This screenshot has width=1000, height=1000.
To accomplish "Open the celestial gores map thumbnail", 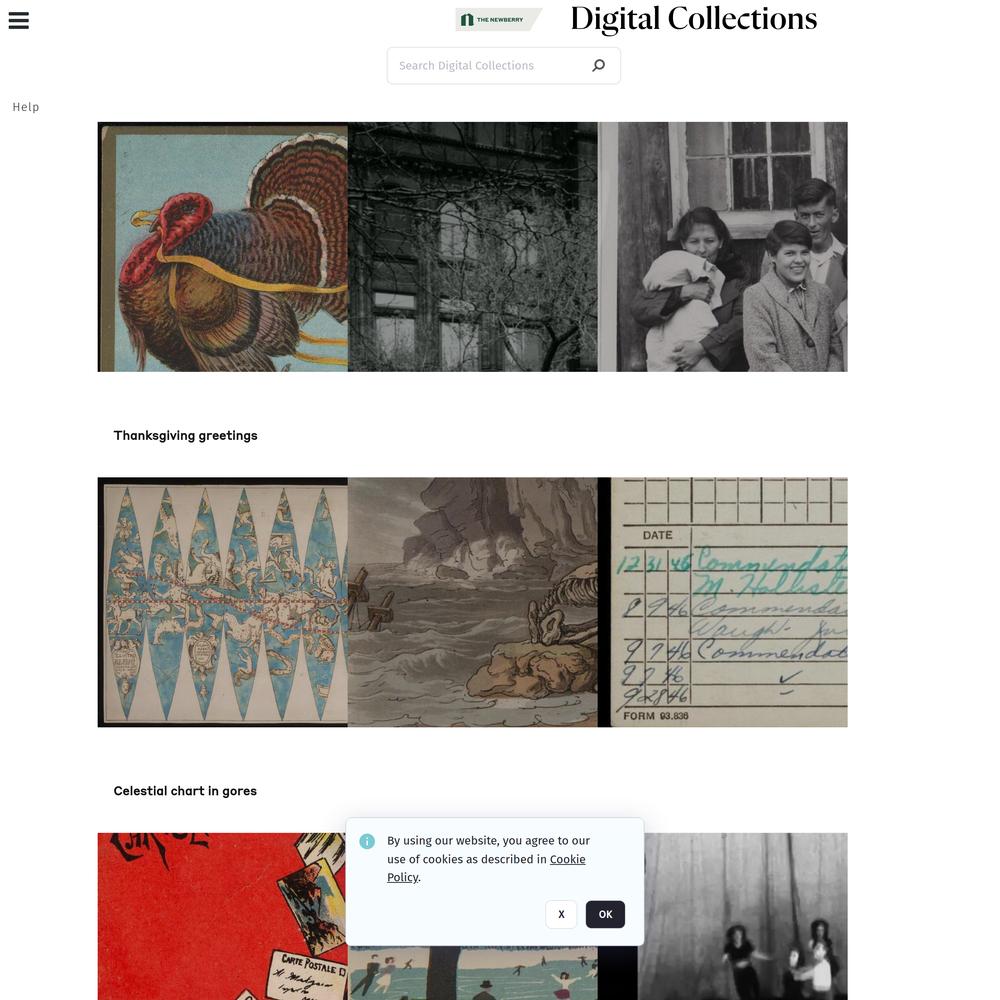I will coord(223,602).
